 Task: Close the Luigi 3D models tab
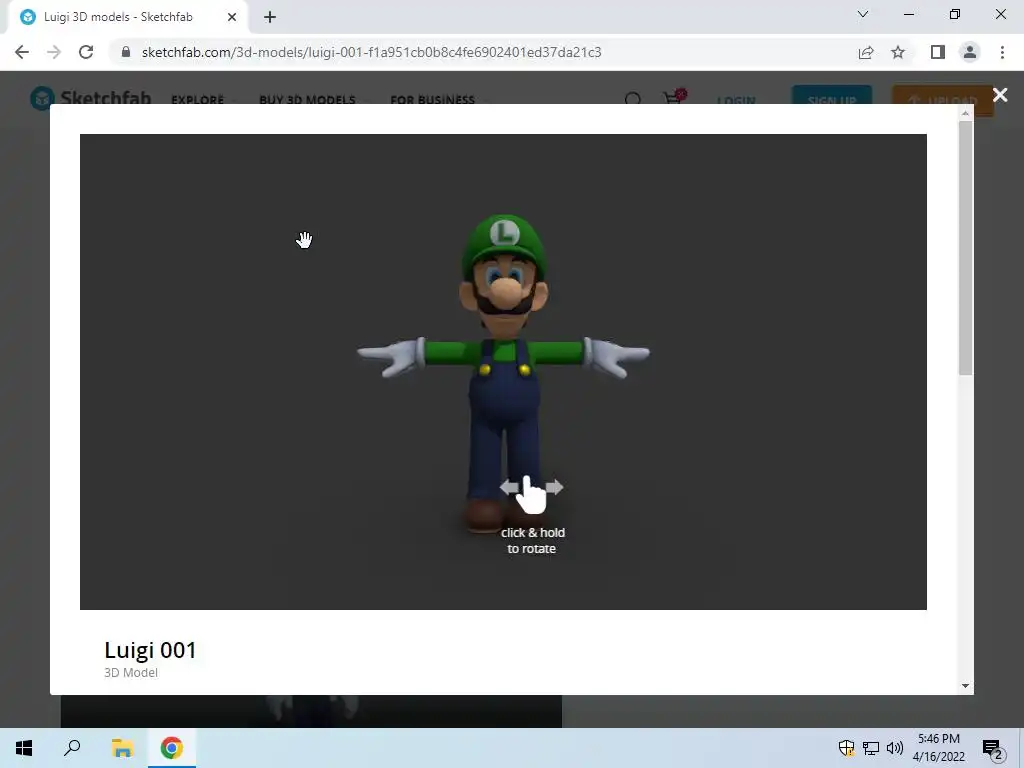[x=232, y=17]
